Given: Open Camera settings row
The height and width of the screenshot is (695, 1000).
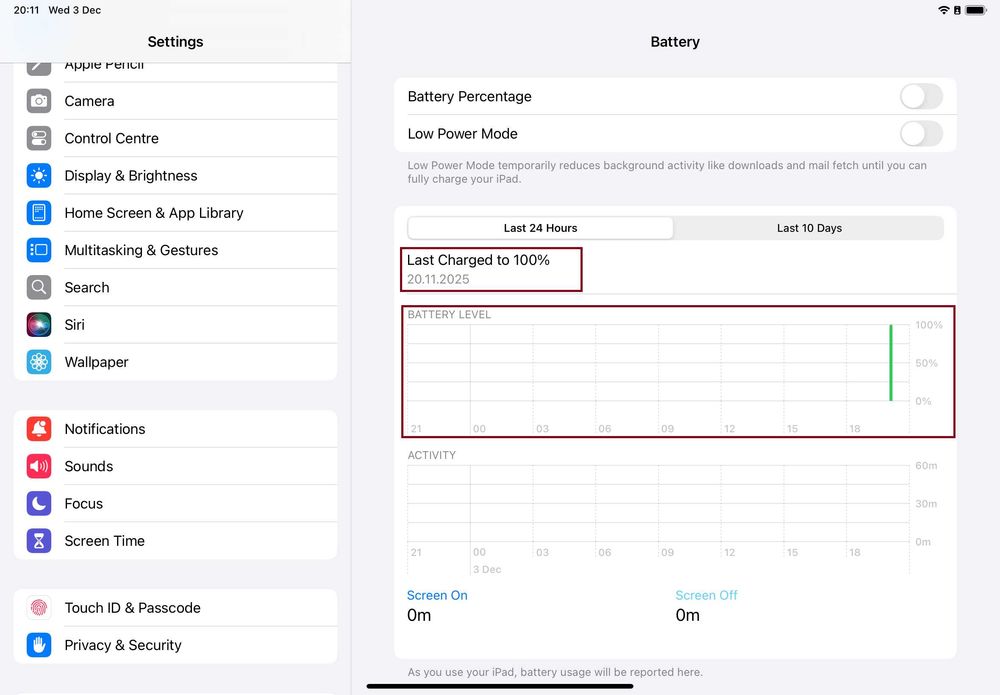Looking at the screenshot, I should [x=175, y=101].
